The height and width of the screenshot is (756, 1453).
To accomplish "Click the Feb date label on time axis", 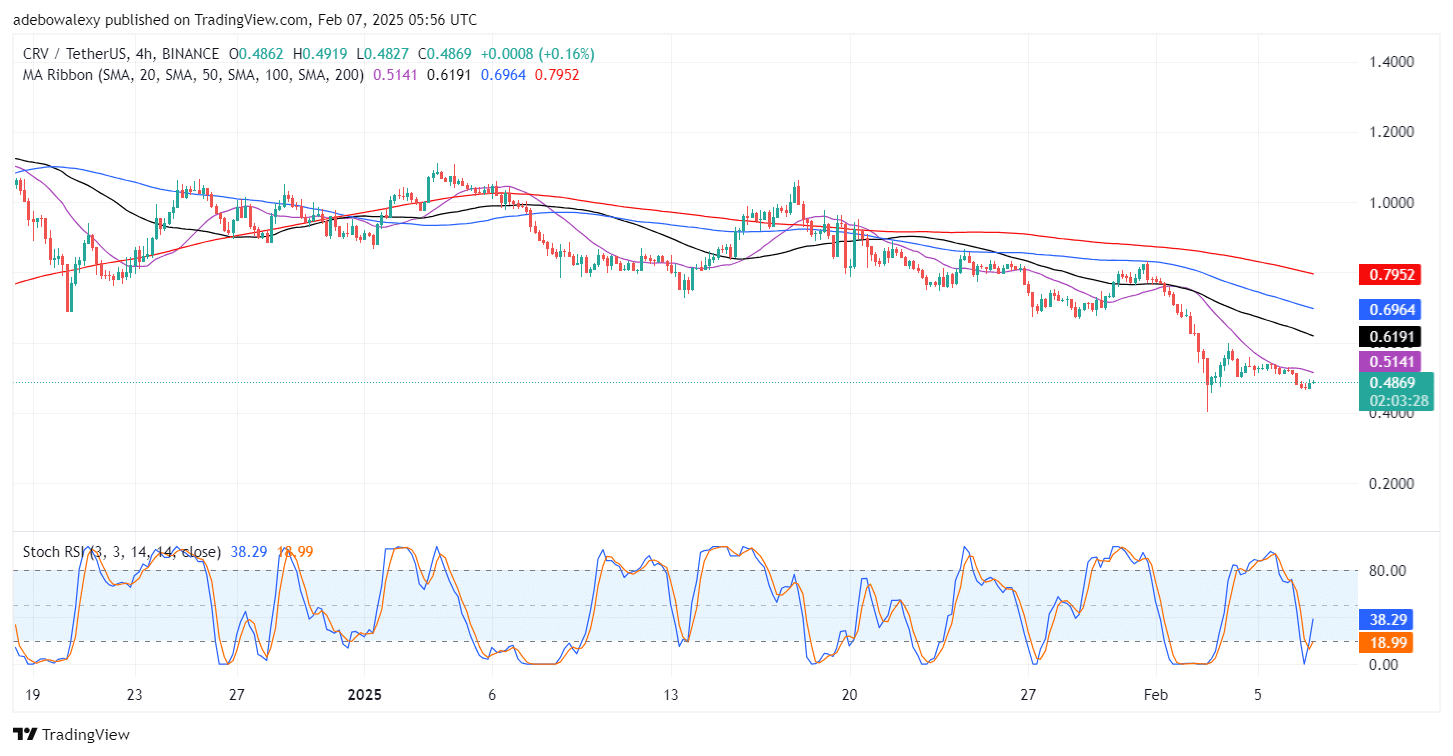I will (x=1155, y=696).
